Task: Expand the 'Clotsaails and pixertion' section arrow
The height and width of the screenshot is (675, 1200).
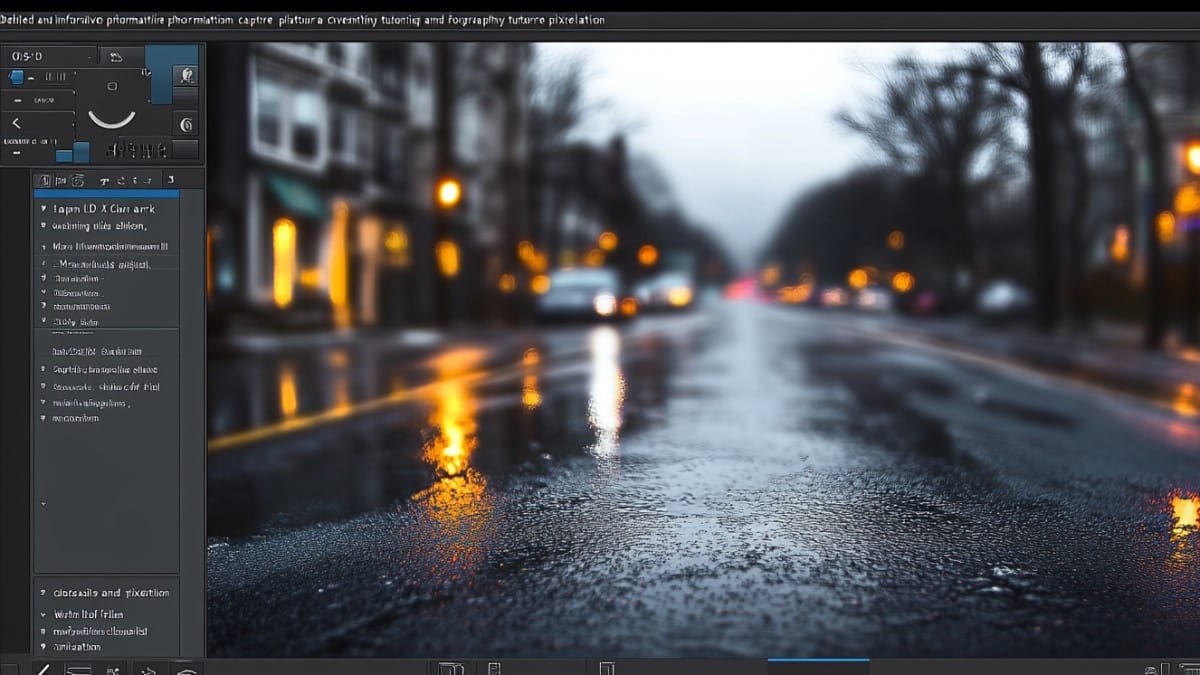Action: tap(43, 593)
